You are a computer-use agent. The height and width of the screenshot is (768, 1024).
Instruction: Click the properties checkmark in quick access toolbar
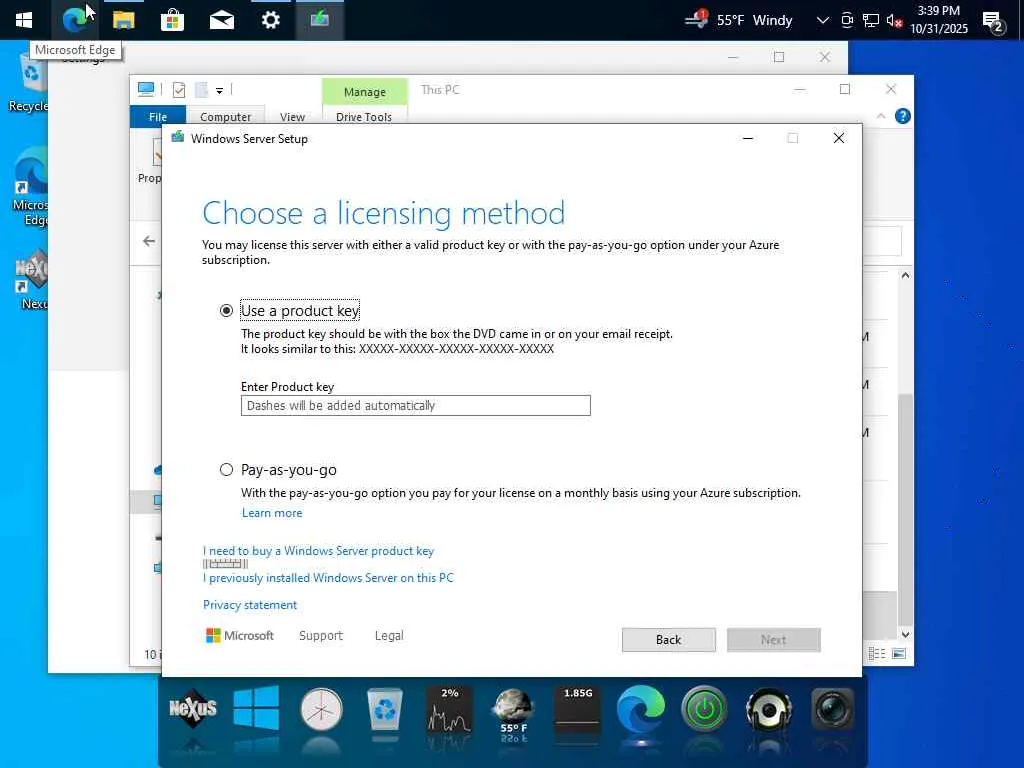[x=179, y=90]
